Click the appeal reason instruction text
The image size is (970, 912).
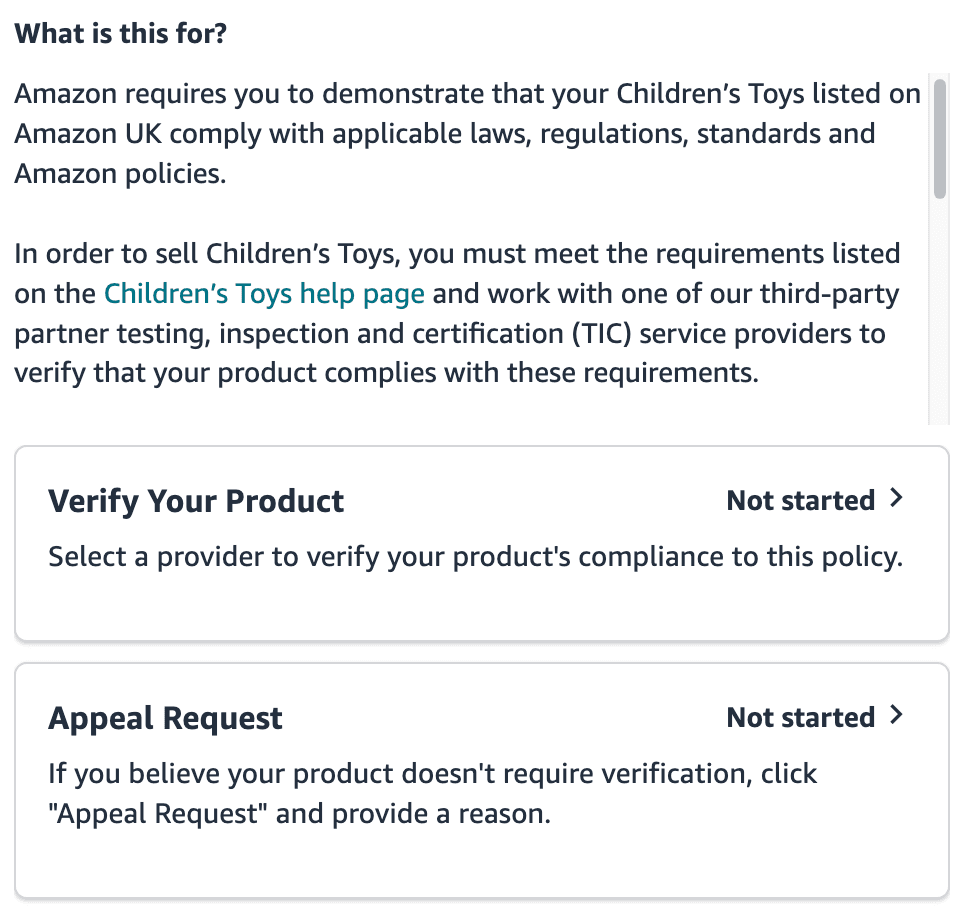(x=433, y=793)
